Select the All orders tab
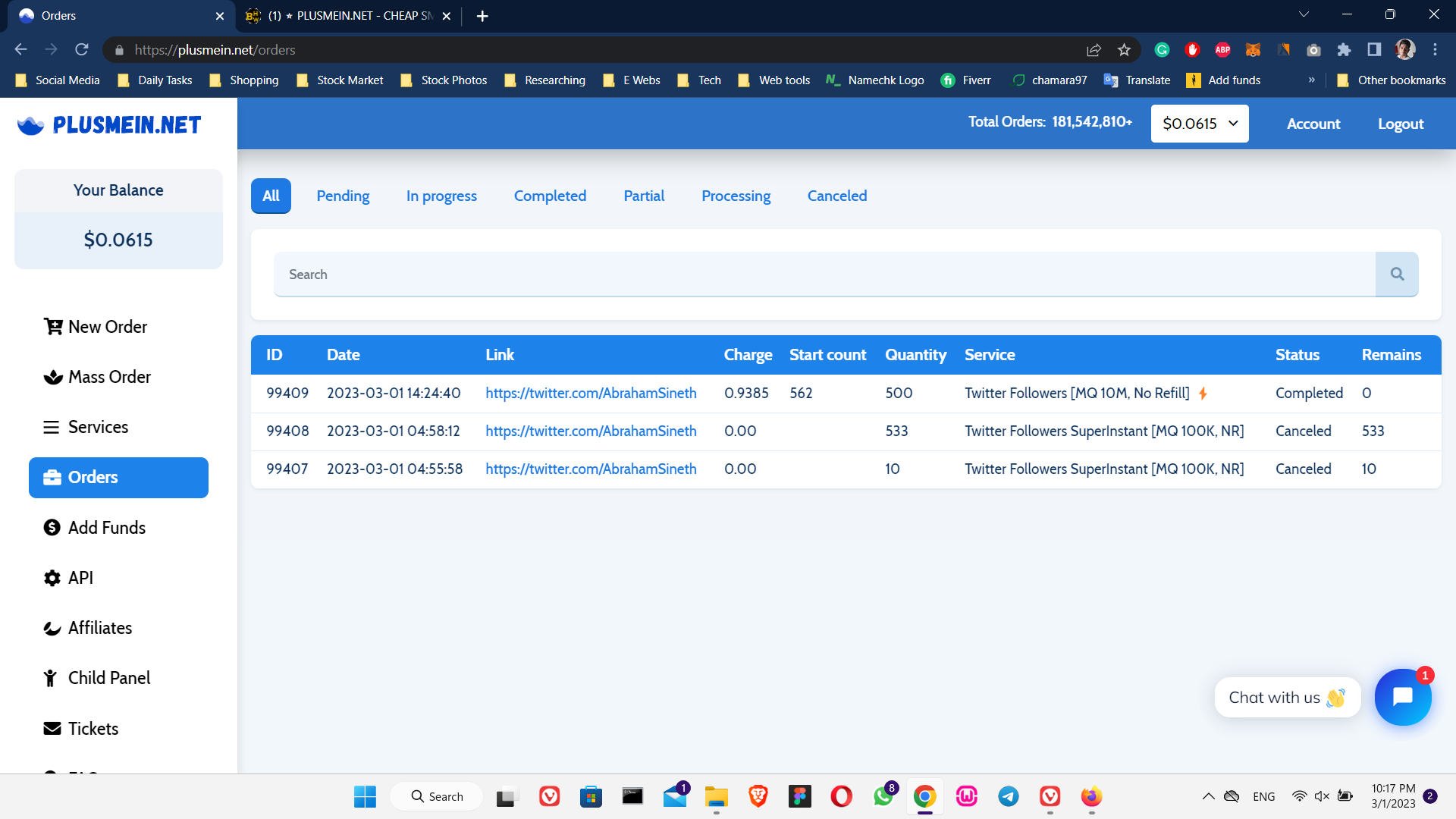The width and height of the screenshot is (1456, 819). [x=271, y=196]
